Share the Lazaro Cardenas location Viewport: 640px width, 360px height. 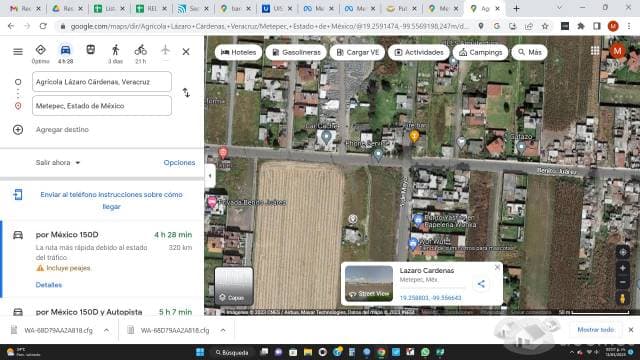481,284
